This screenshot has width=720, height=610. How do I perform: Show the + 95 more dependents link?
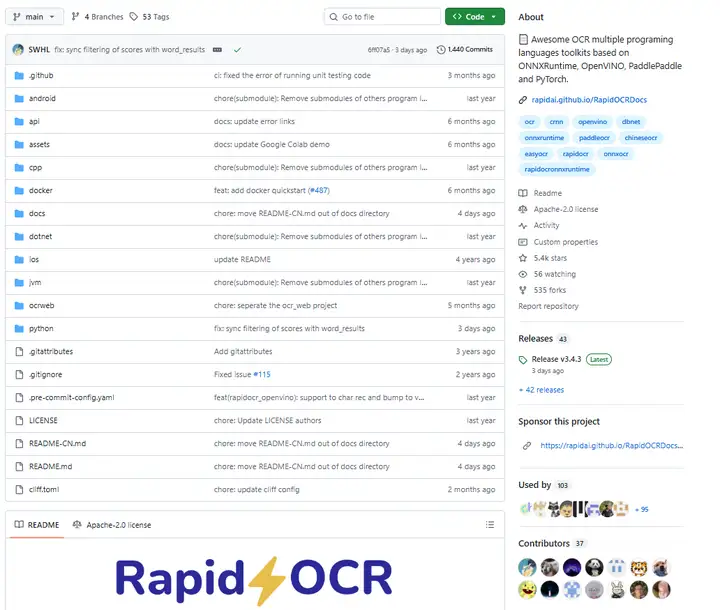[x=641, y=509]
